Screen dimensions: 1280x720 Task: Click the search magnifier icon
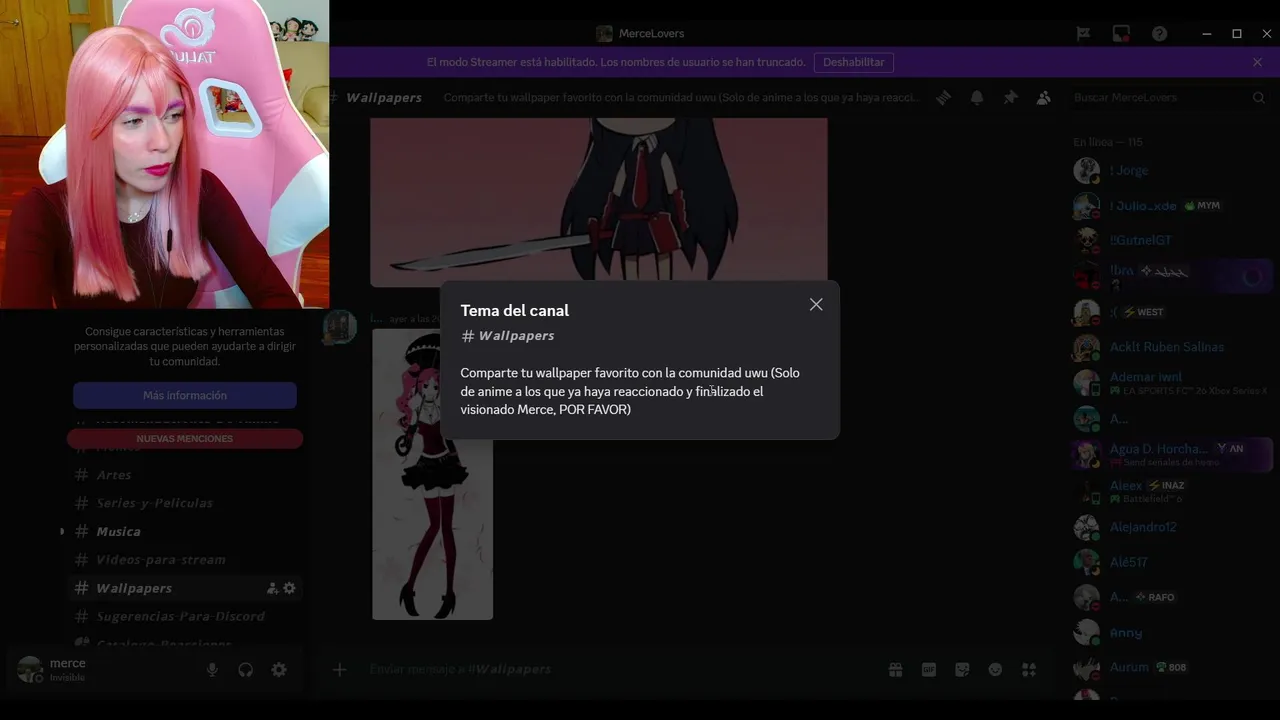tap(1259, 97)
